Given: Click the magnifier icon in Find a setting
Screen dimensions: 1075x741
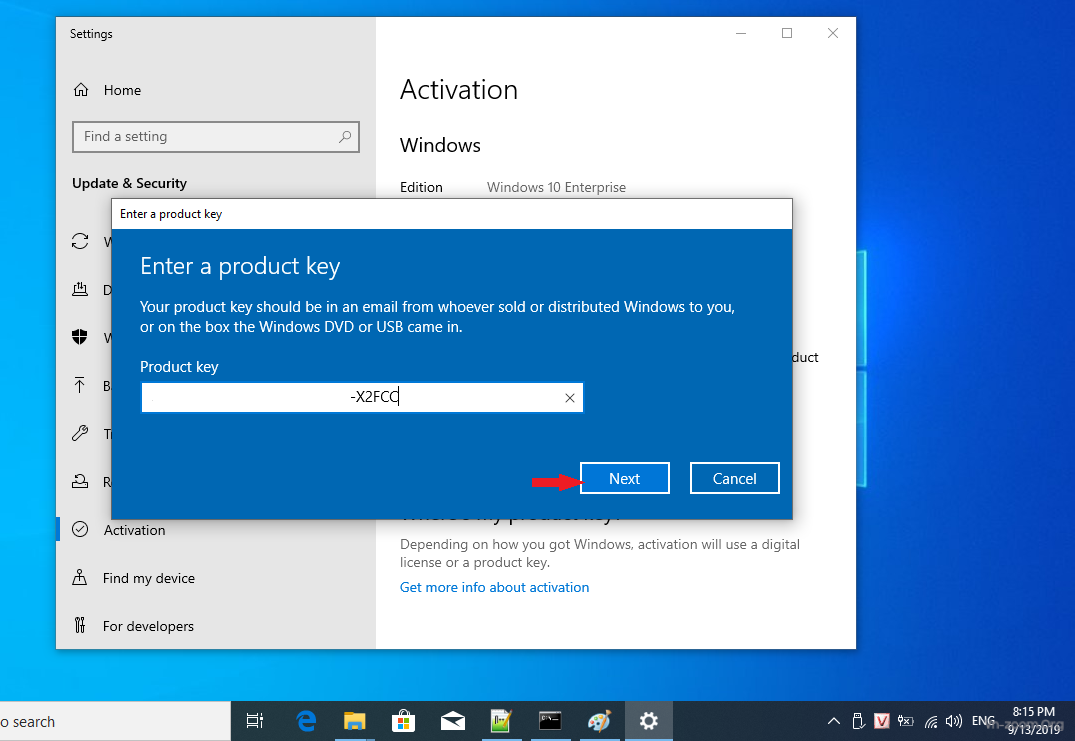Looking at the screenshot, I should click(x=345, y=136).
